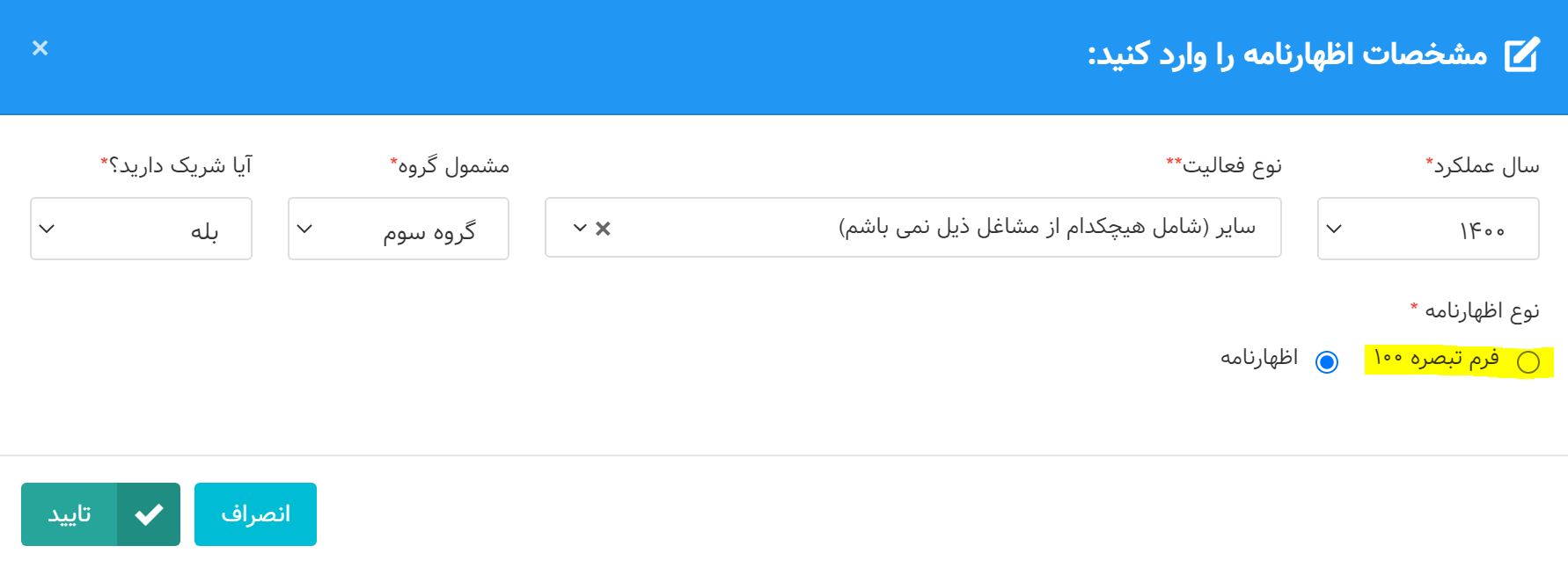
Task: Open the partner dropdown showing بله
Action: pyautogui.click(x=141, y=229)
